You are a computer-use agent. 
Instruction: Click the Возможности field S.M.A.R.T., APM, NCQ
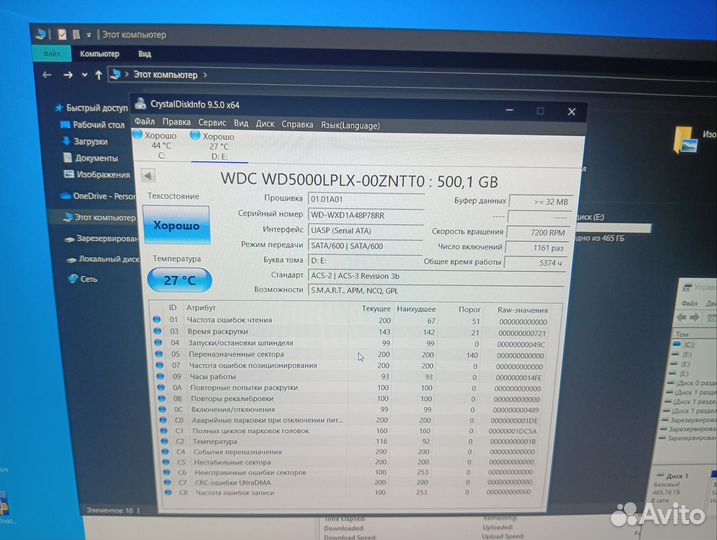(x=436, y=290)
